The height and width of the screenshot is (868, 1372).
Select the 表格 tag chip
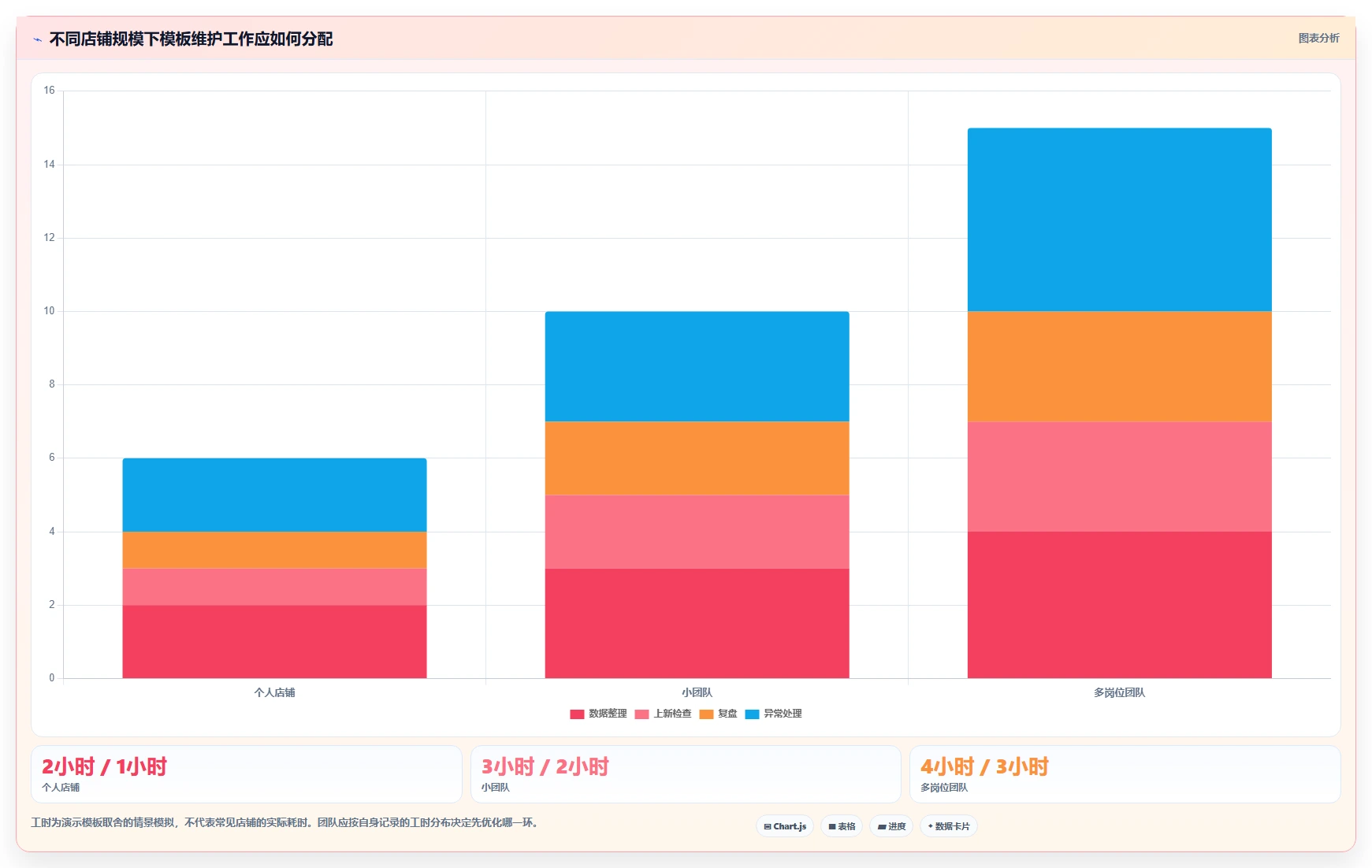coord(842,826)
